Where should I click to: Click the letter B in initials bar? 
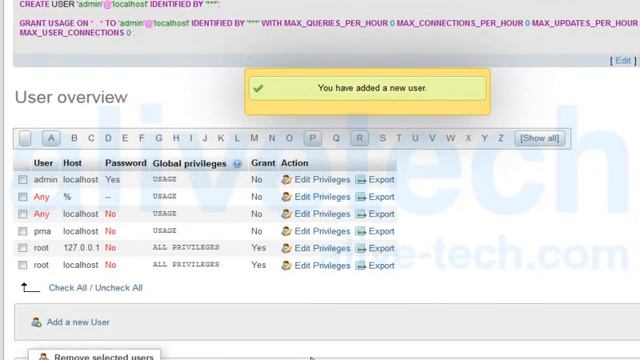click(x=74, y=138)
